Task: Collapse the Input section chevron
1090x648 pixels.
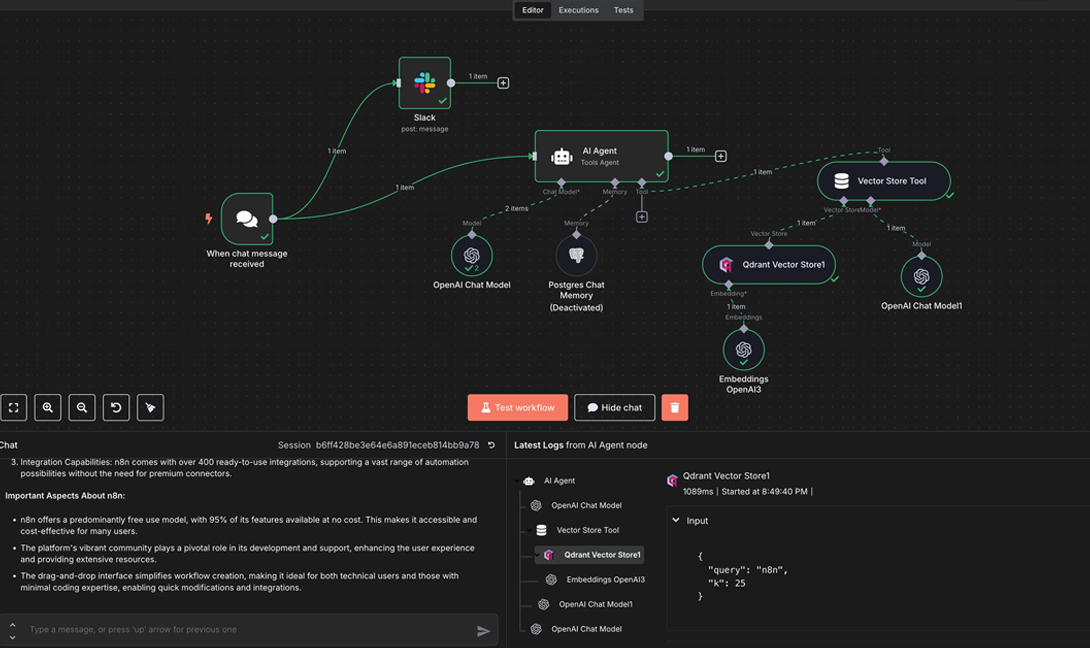Action: [x=676, y=520]
